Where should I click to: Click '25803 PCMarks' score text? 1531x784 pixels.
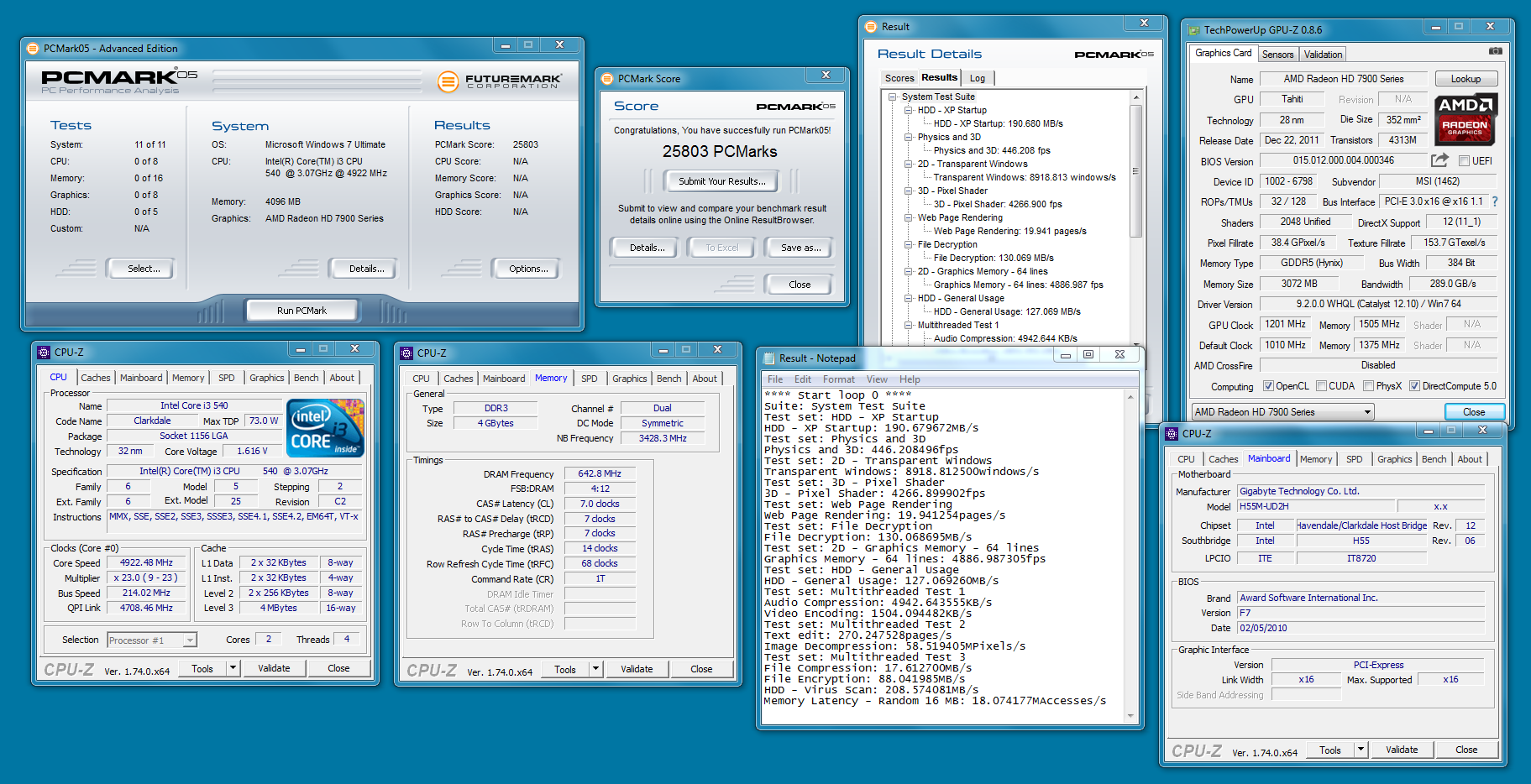[720, 152]
